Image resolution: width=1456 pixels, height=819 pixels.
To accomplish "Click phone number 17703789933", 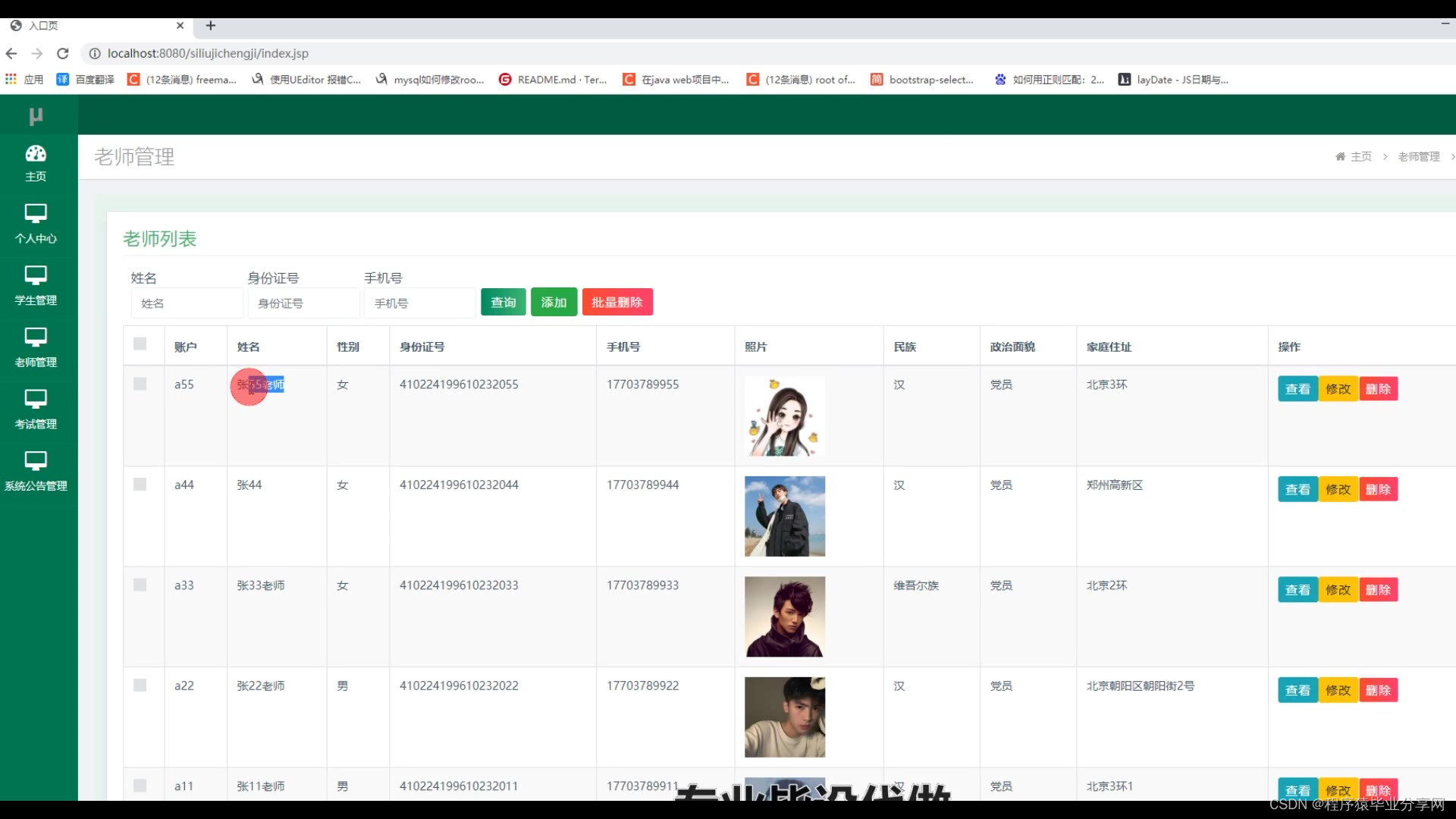I will [642, 585].
